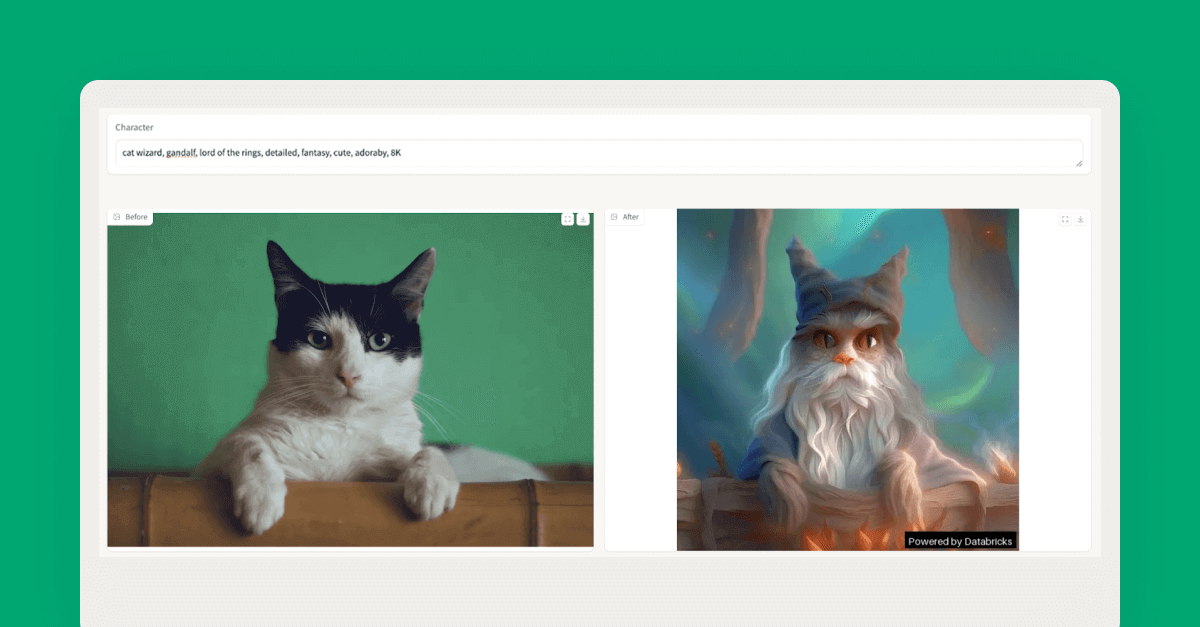The image size is (1200, 627).
Task: Click the original black-and-white cat photo
Action: [x=350, y=380]
